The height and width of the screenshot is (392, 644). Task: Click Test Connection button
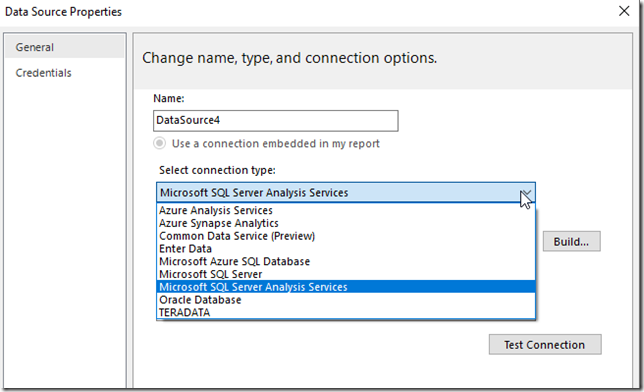pyautogui.click(x=545, y=344)
